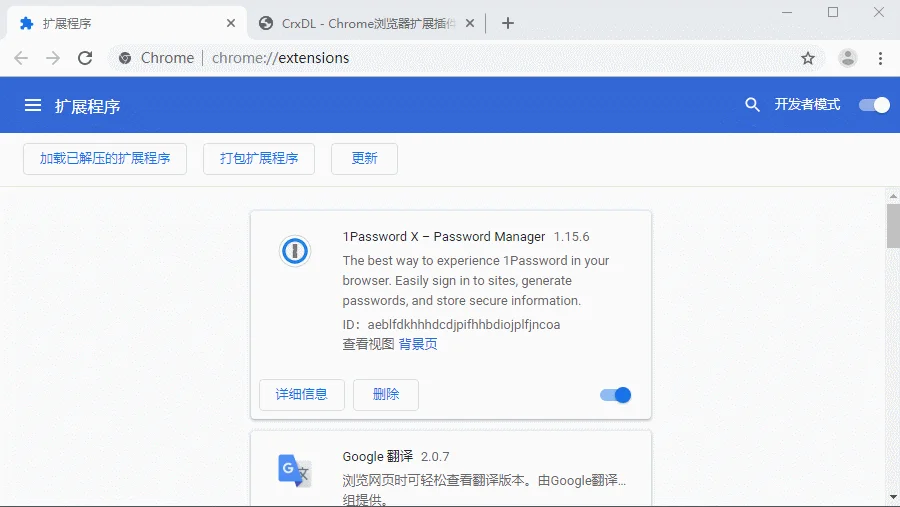Switch to the 扩展程序 tab

pyautogui.click(x=126, y=24)
